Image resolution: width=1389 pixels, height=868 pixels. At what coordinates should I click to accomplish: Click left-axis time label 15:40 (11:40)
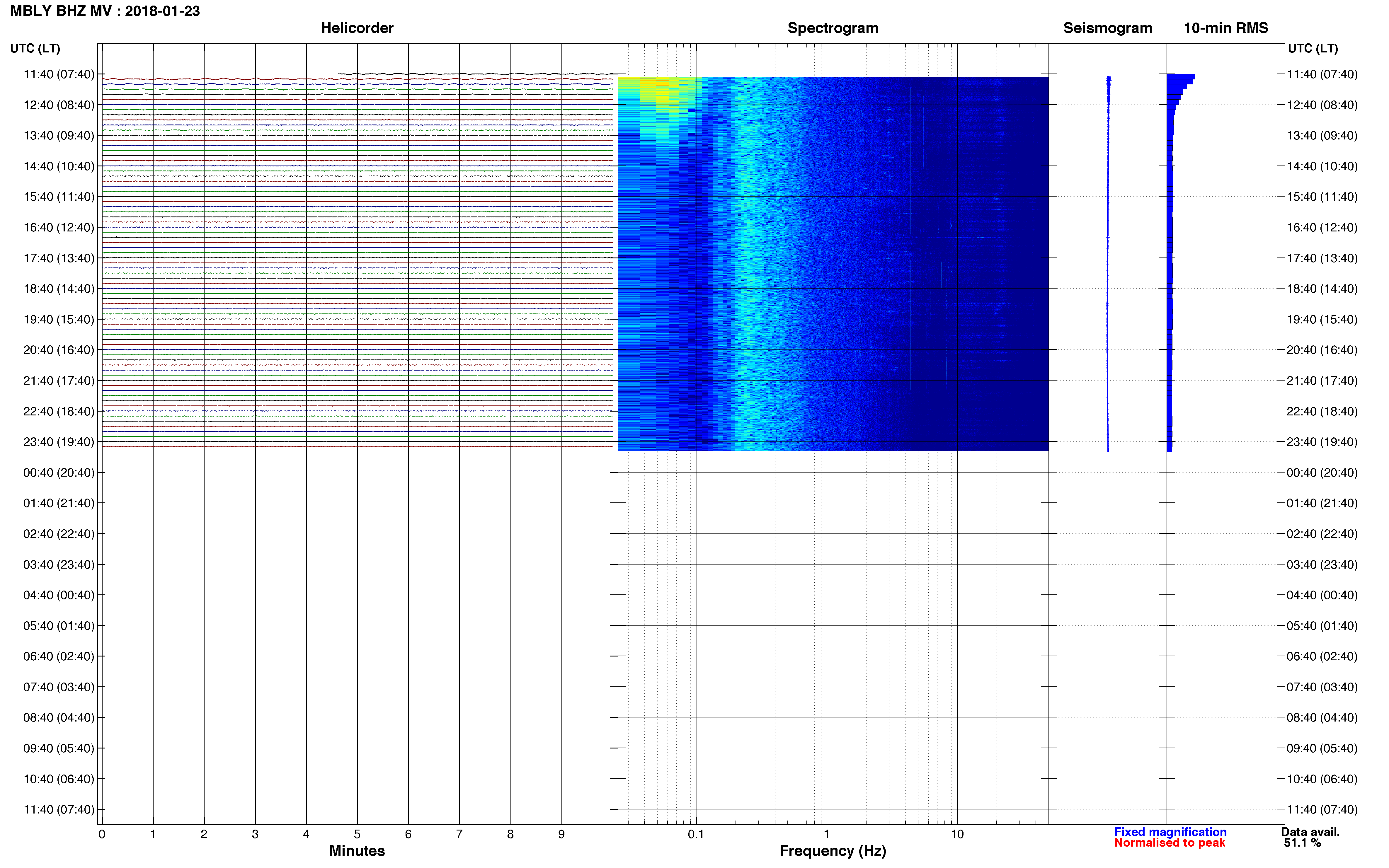coord(59,197)
